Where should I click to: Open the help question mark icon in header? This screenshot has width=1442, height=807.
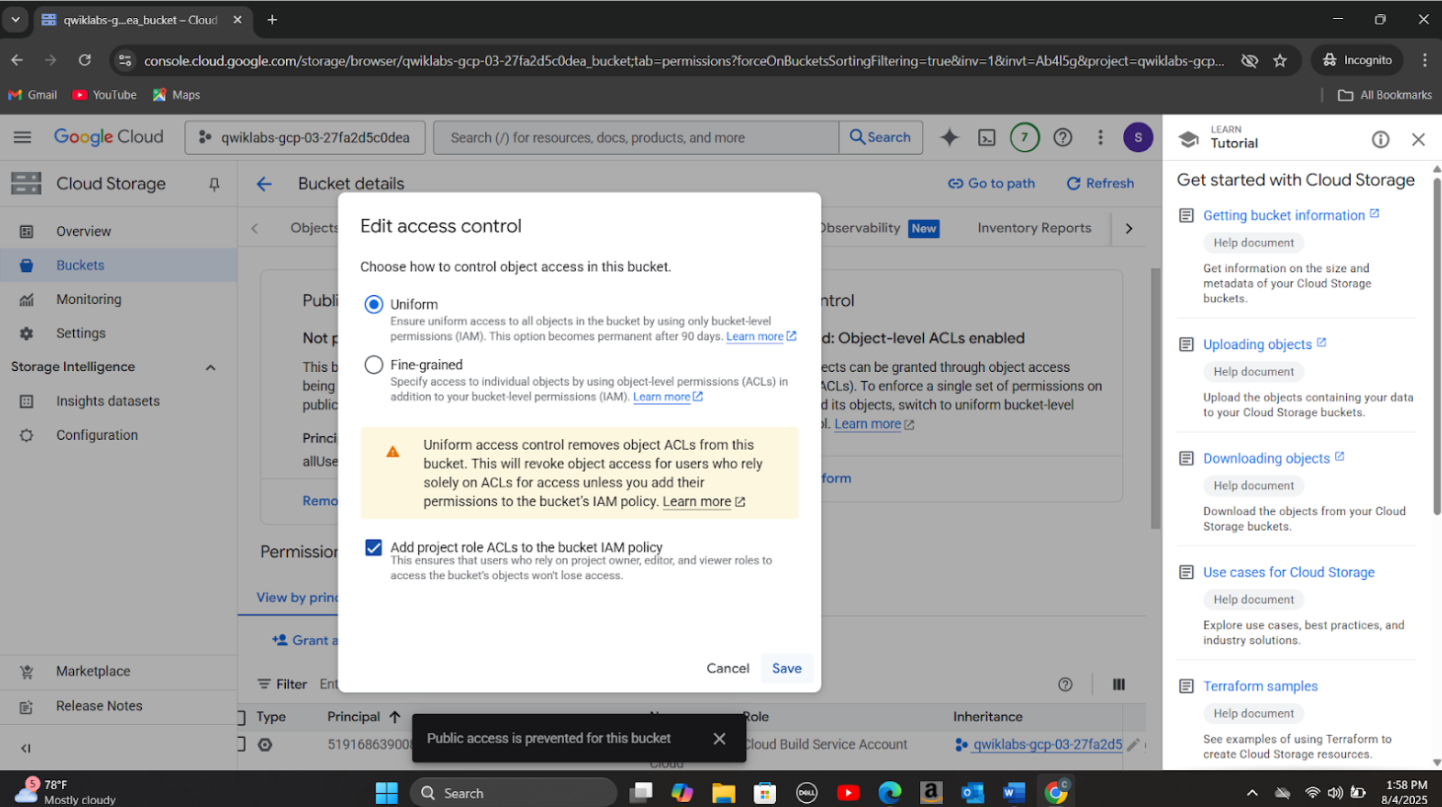click(1063, 138)
